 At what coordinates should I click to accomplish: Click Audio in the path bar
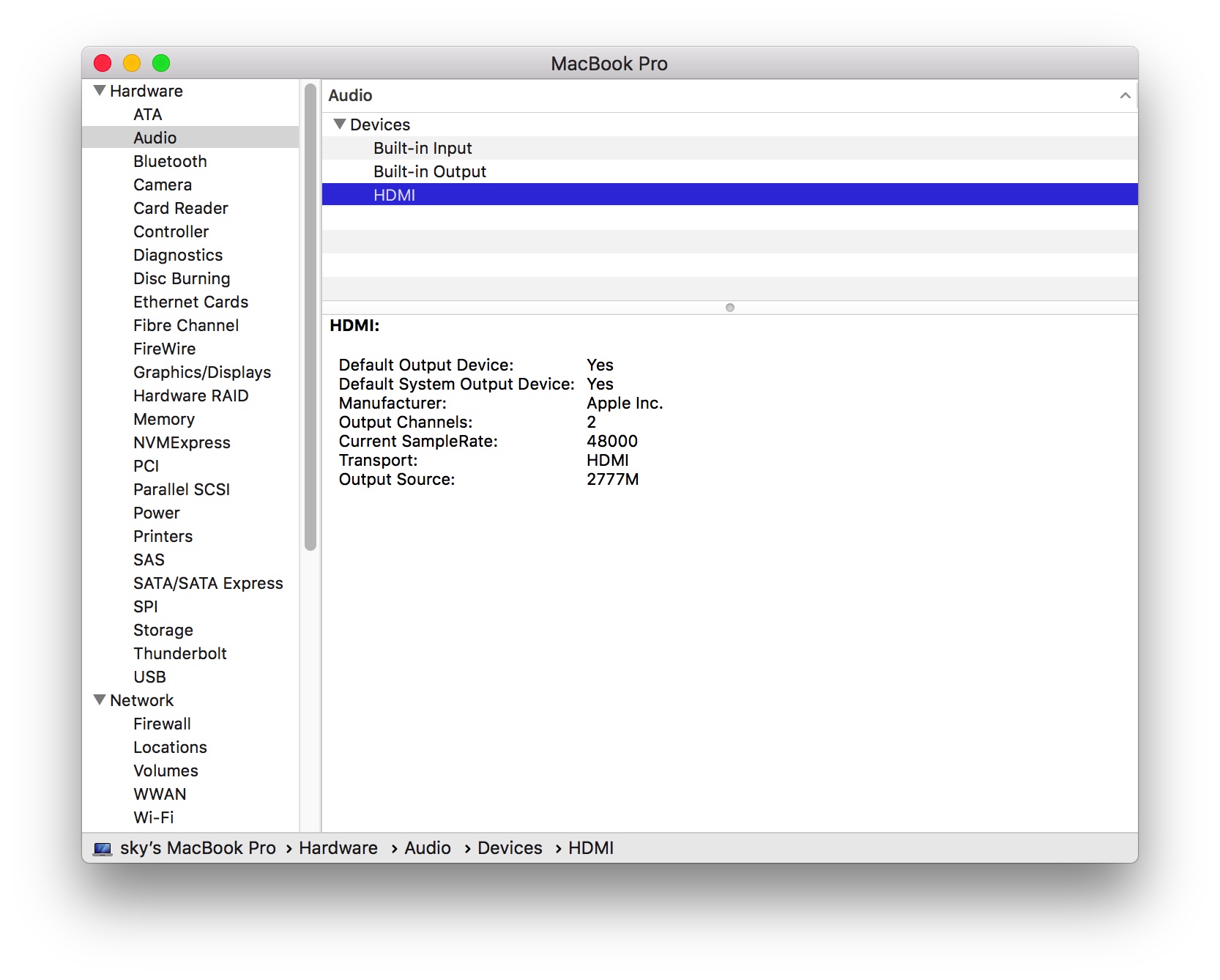tap(428, 848)
